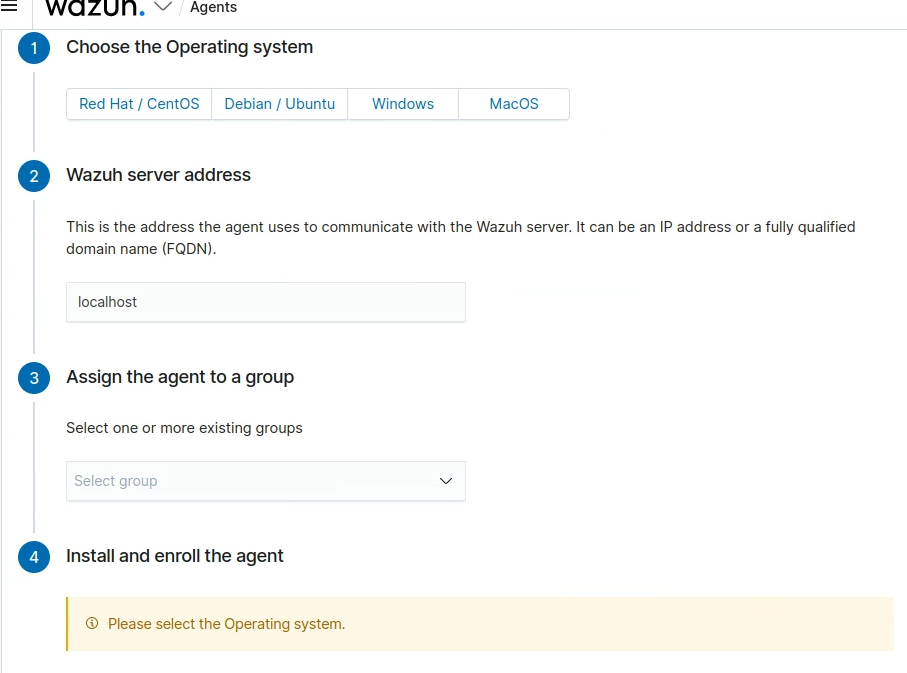
Task: Click 'Install and enroll the agent' heading
Action: 175,556
